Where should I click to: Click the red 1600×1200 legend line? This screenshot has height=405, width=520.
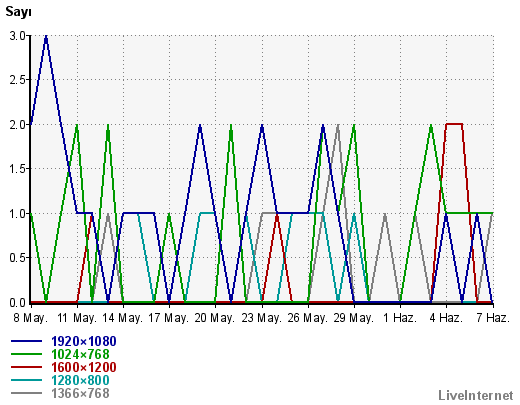26,367
